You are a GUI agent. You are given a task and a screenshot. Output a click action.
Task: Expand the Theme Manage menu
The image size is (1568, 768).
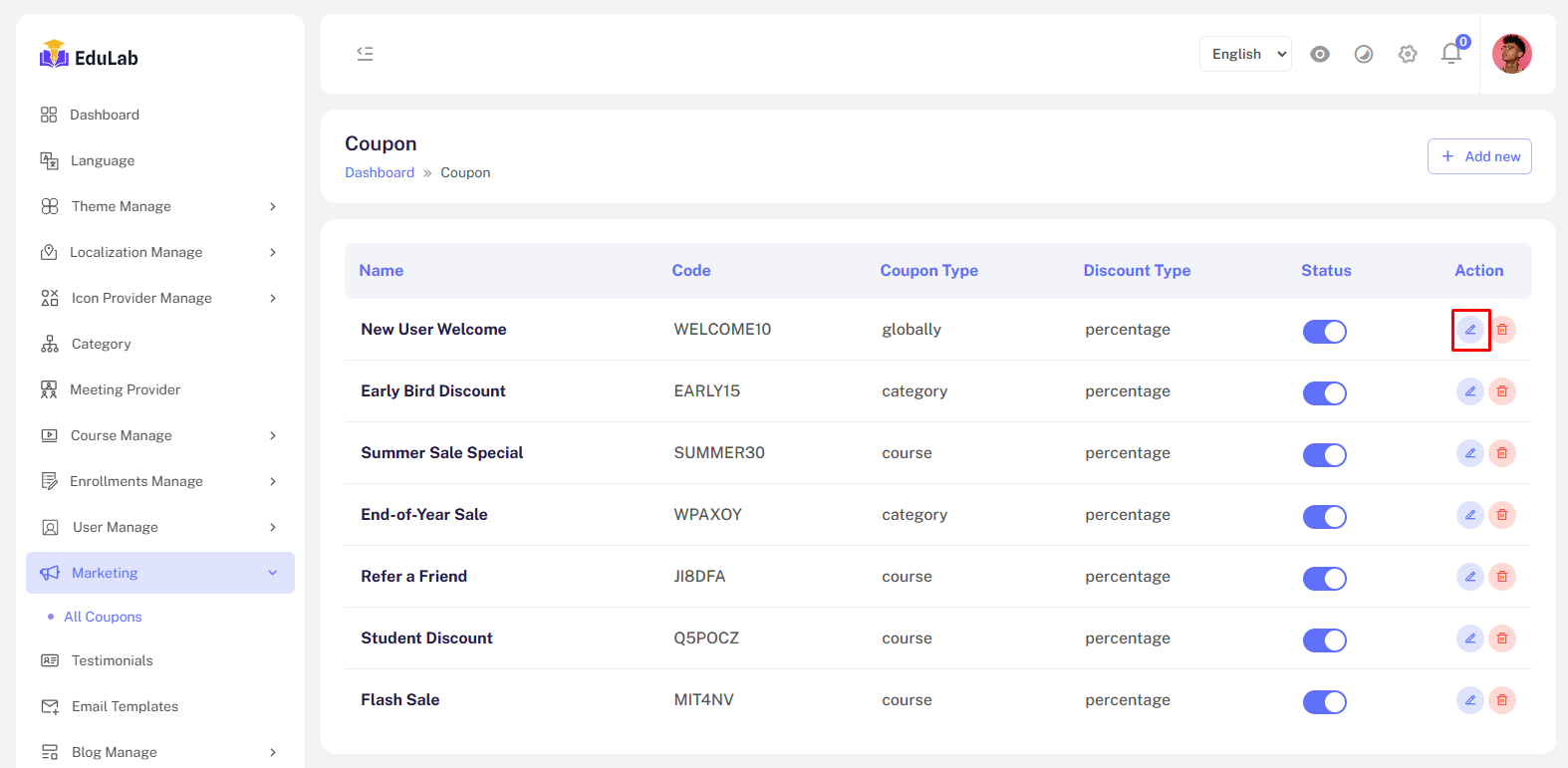point(159,206)
